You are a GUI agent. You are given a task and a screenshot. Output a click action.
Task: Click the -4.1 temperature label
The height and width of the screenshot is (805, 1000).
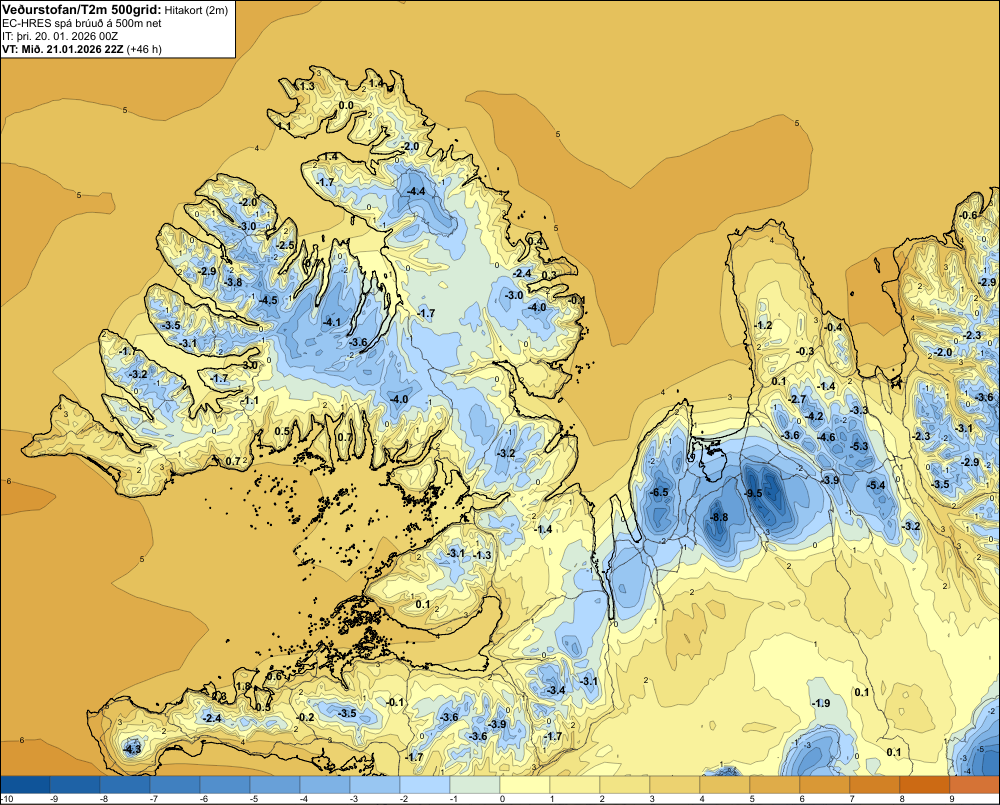[332, 322]
